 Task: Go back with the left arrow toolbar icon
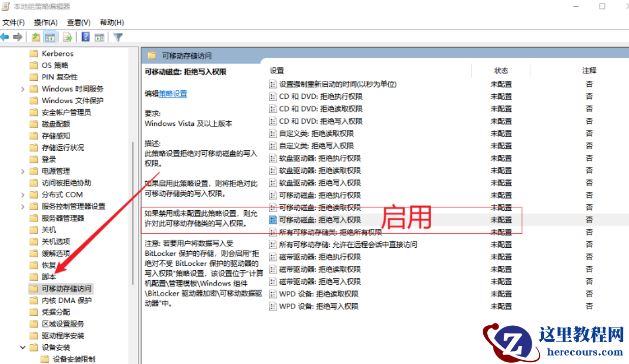(5, 37)
